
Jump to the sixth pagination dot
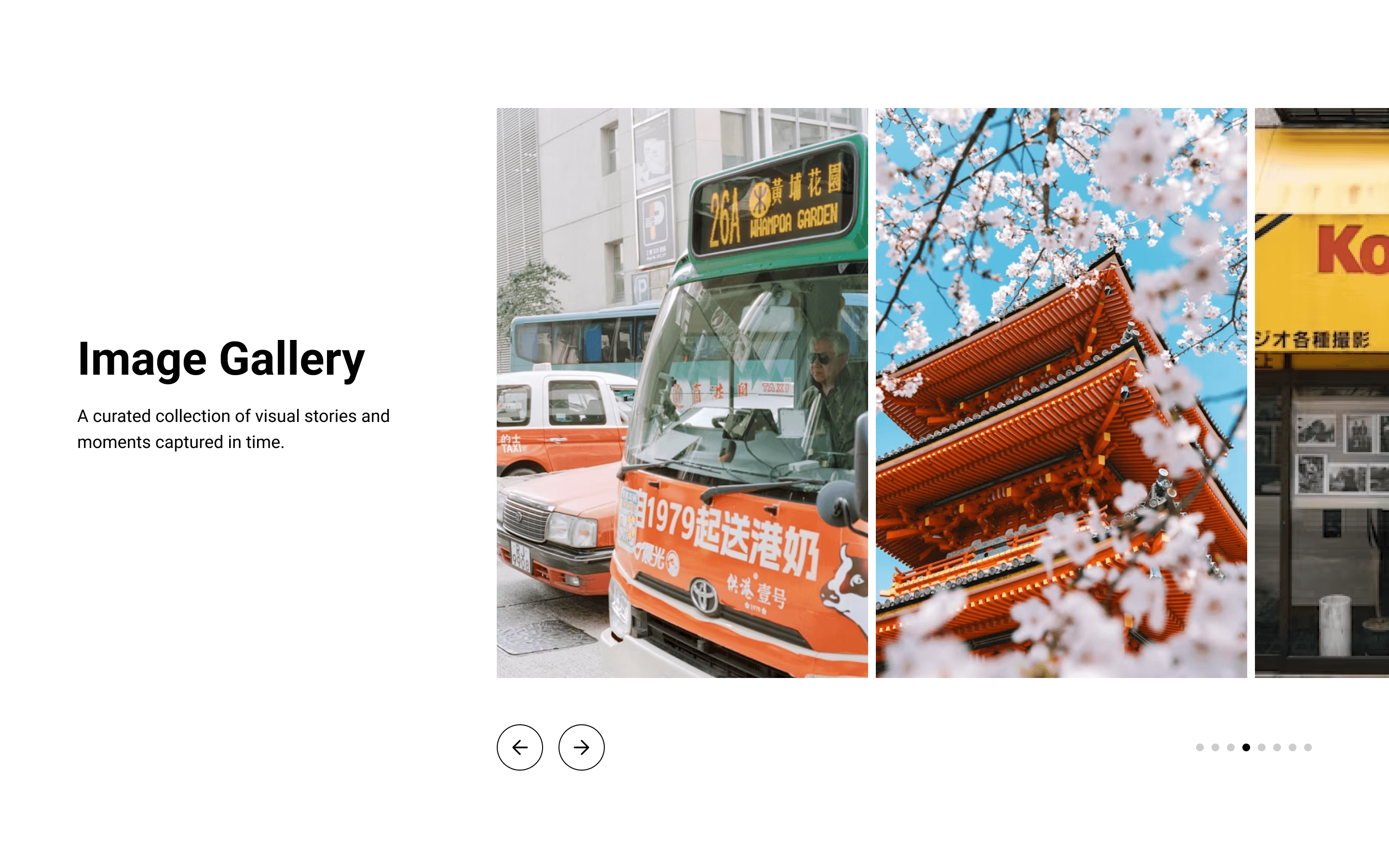1277,747
